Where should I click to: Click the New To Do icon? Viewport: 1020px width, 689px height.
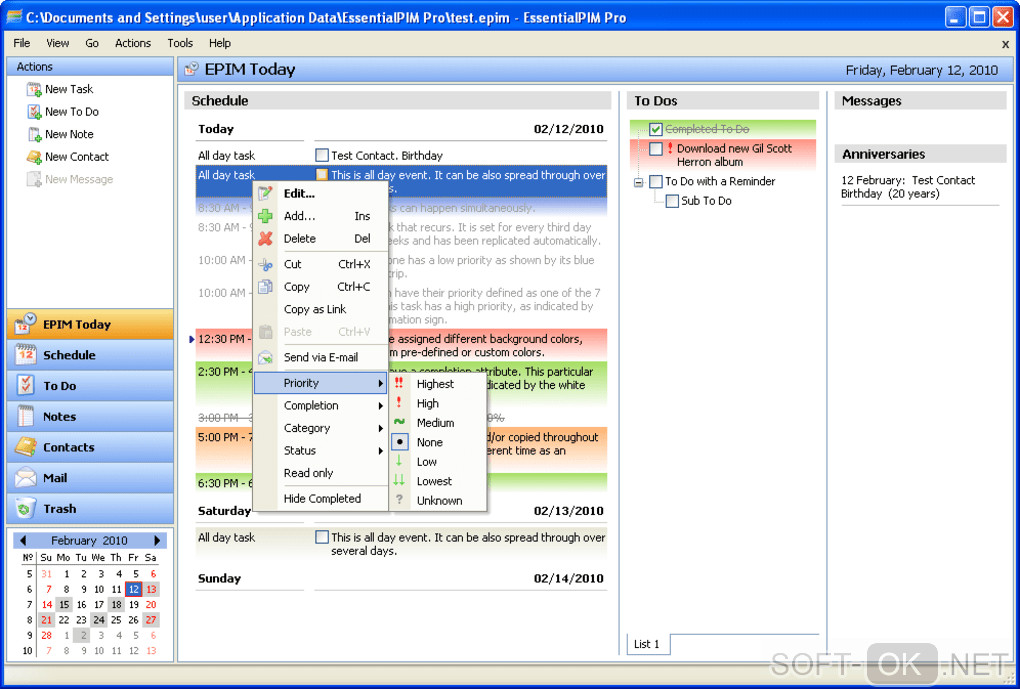pyautogui.click(x=34, y=112)
